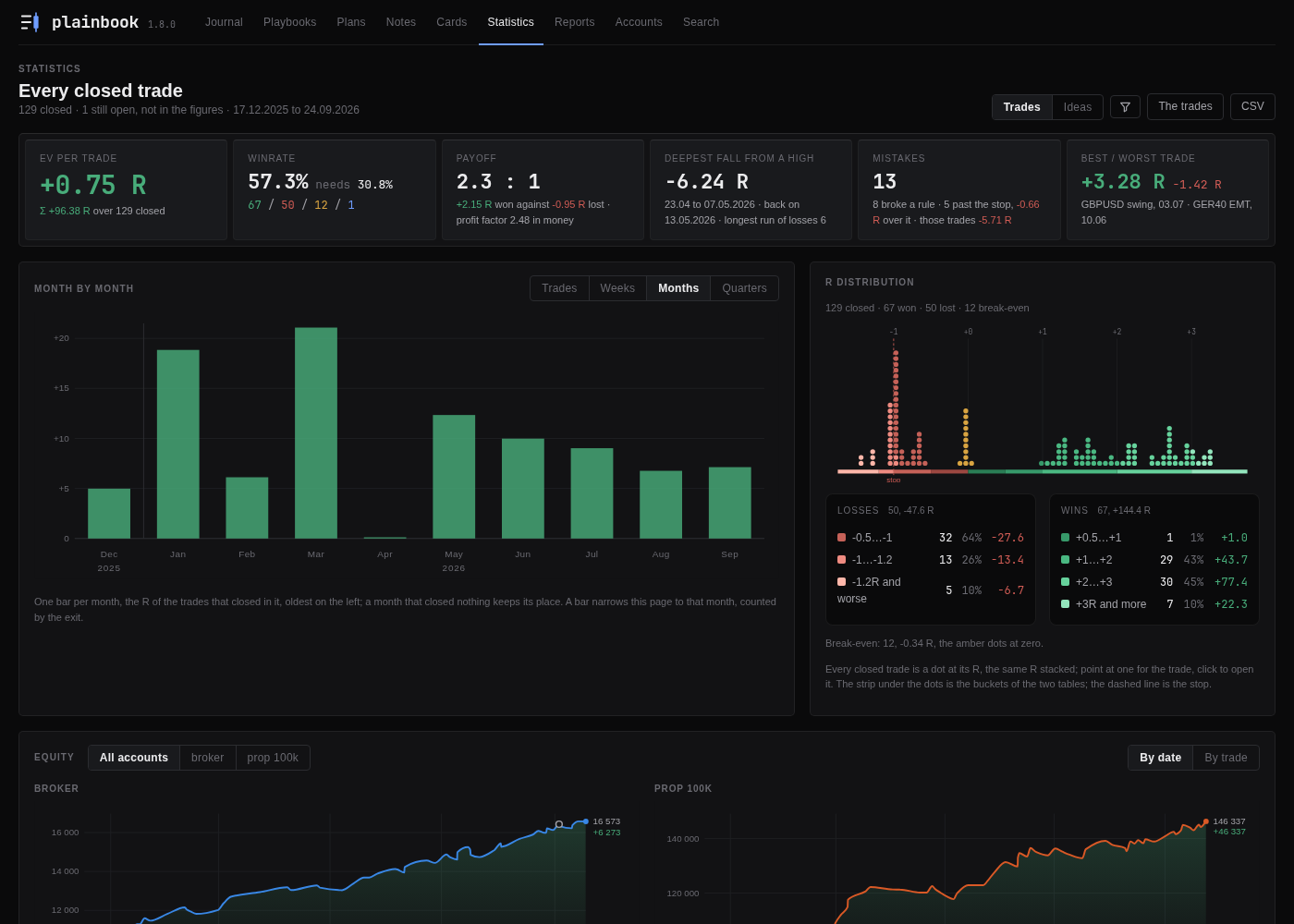Viewport: 1294px width, 924px height.
Task: Click the '+3.28 R' best trade value
Action: pyautogui.click(x=1123, y=182)
